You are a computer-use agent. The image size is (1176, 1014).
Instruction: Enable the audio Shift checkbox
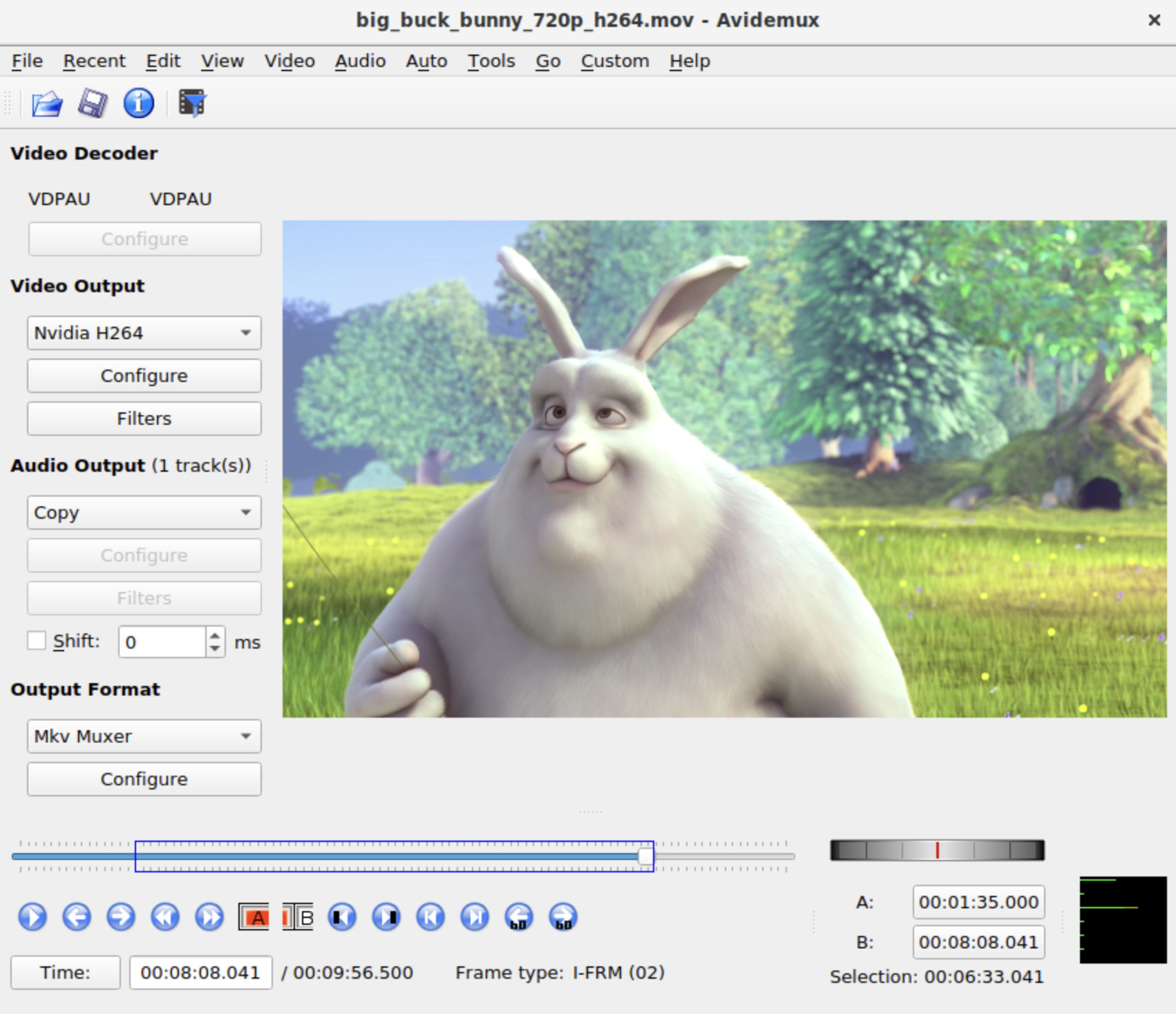(37, 640)
